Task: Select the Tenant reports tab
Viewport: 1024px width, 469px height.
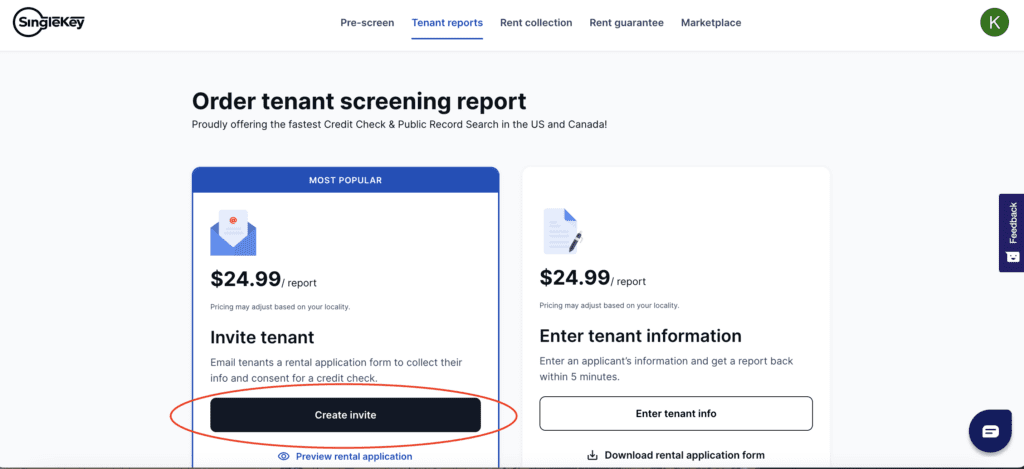Action: [x=447, y=23]
